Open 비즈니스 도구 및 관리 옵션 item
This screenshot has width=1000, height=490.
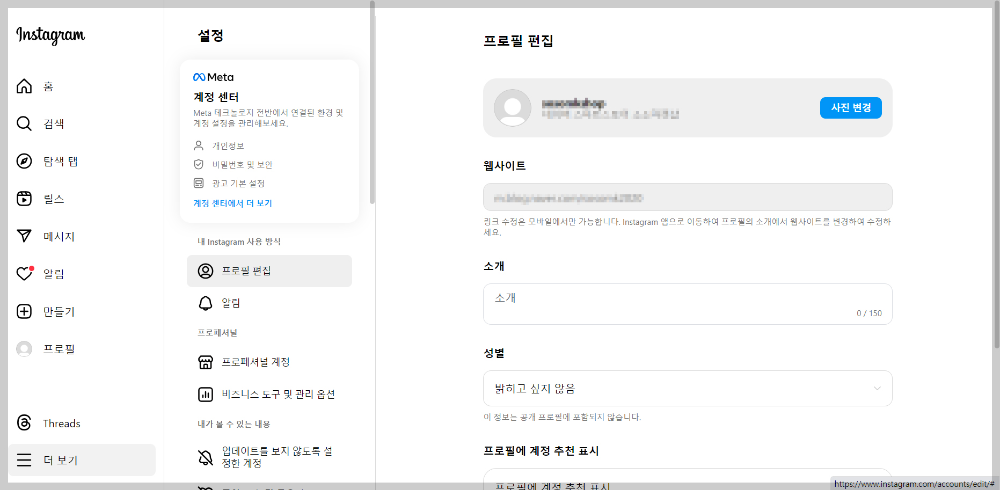coord(269,394)
